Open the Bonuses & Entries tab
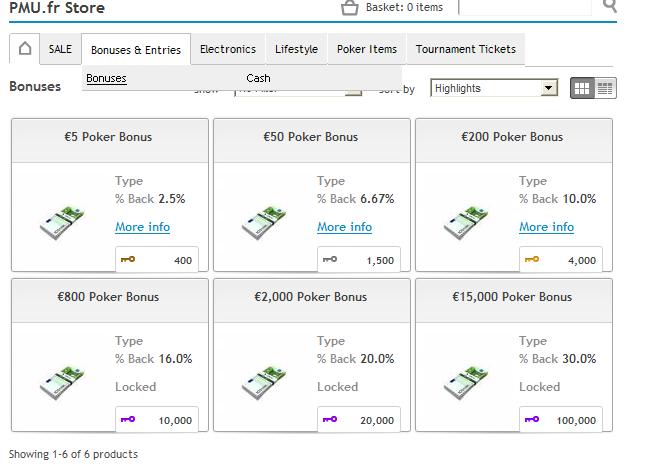Screen dimensions: 651x474 click(136, 49)
